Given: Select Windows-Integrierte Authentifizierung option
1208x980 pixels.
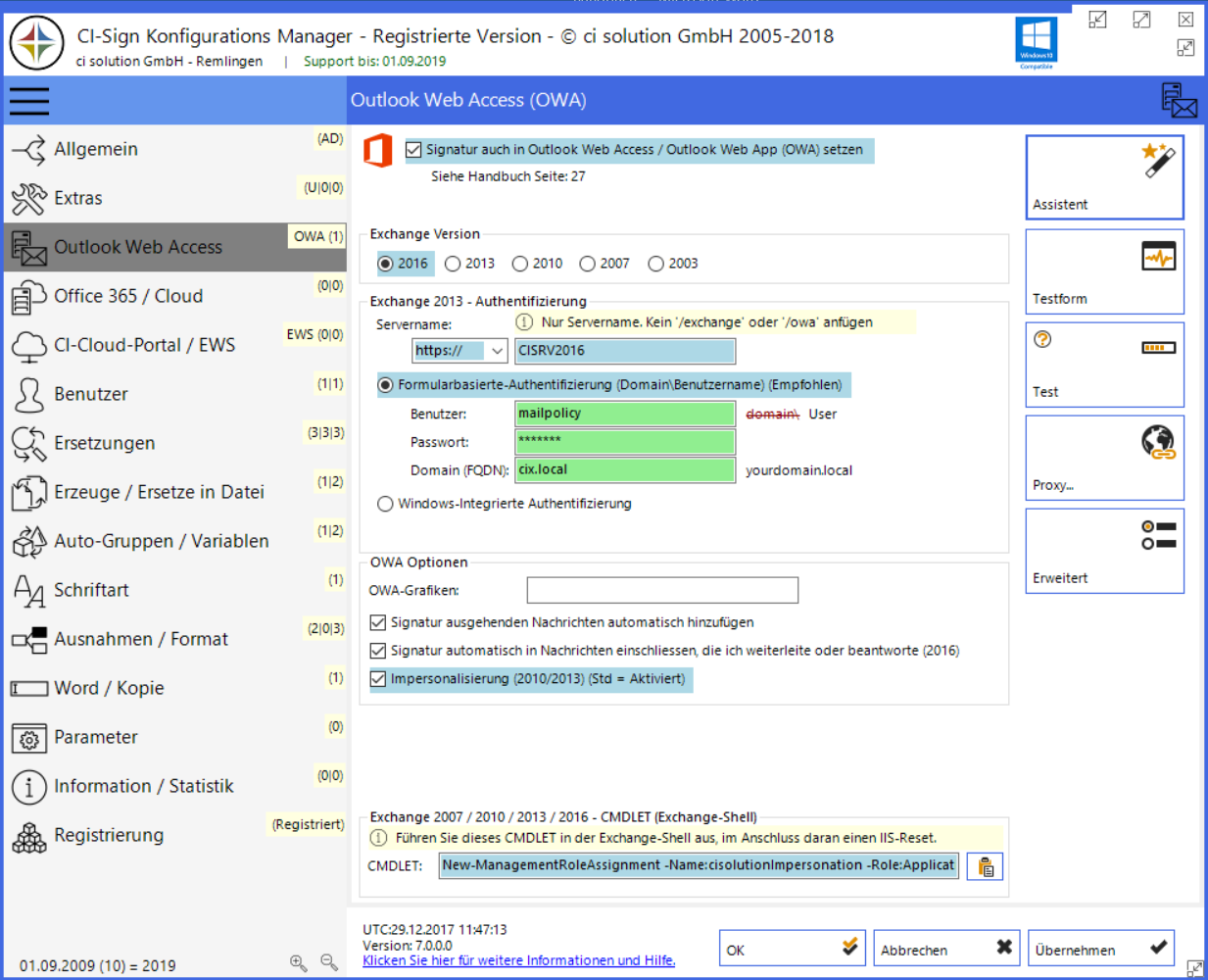Looking at the screenshot, I should pos(385,504).
